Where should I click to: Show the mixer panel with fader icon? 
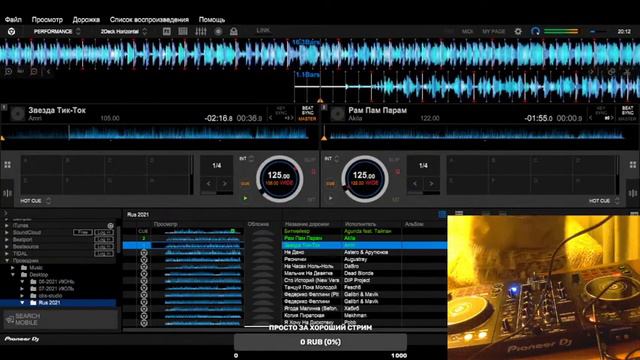point(200,31)
